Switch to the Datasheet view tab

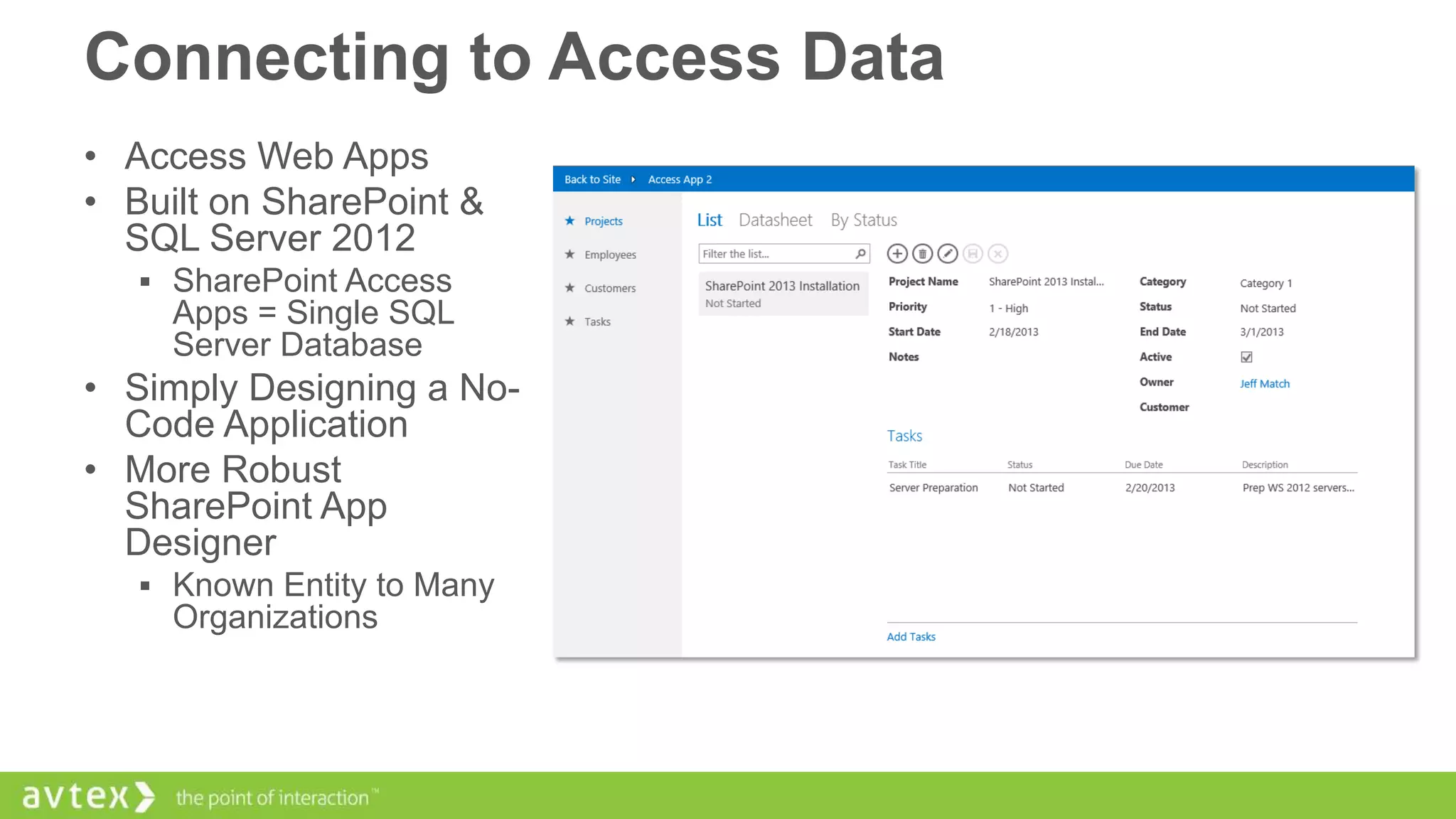(776, 220)
